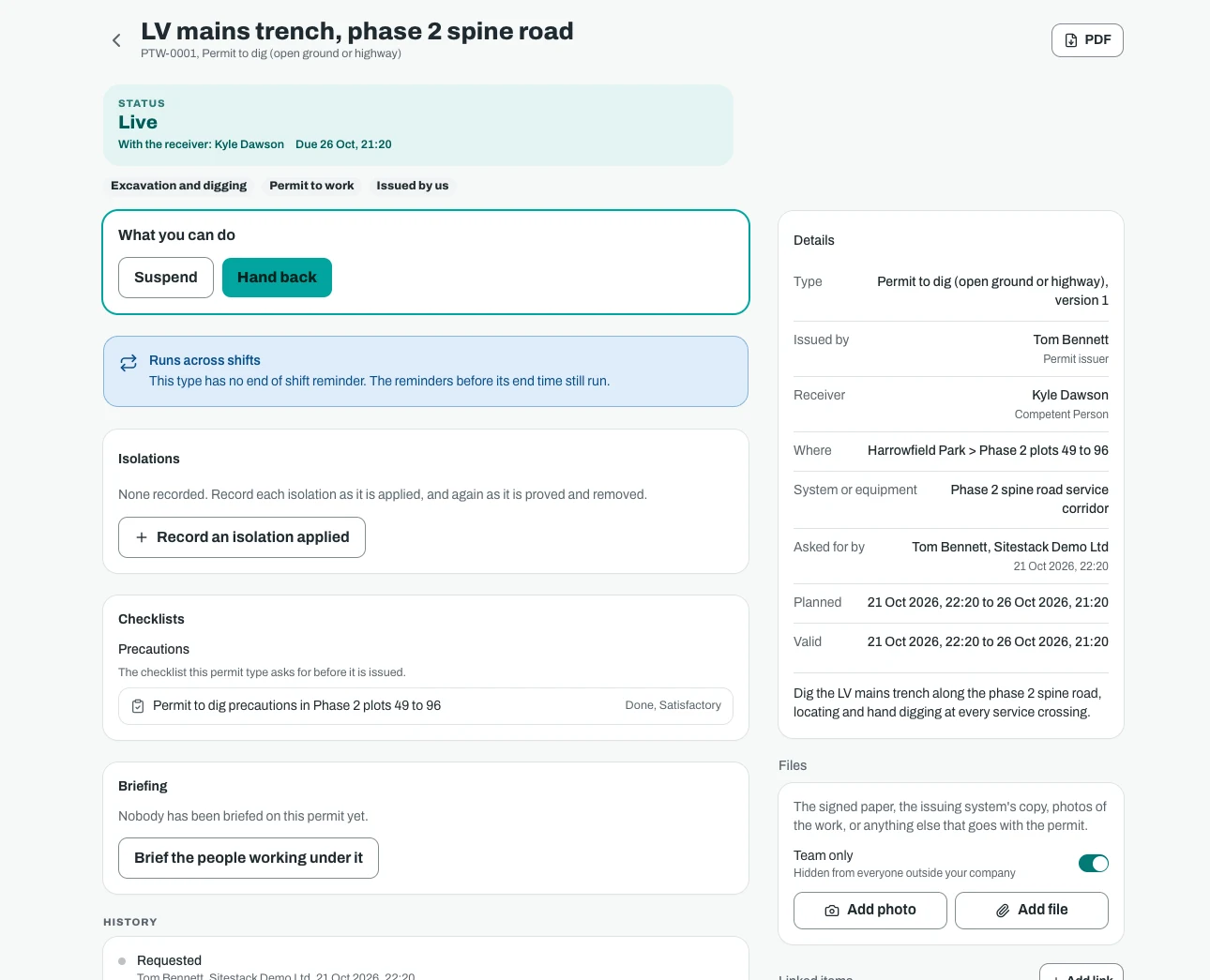Hand back the permit
This screenshot has width=1210, height=980.
pyautogui.click(x=277, y=278)
